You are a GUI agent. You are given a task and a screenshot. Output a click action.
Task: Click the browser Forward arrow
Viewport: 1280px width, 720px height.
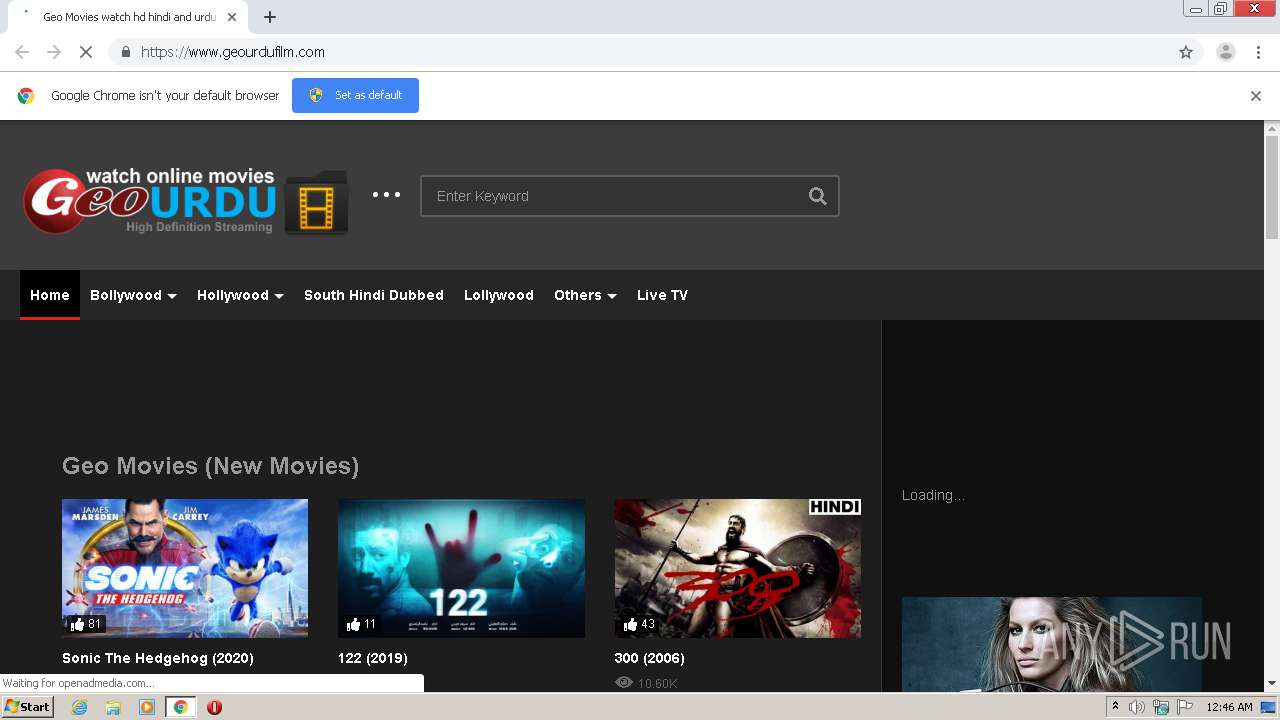coord(54,52)
